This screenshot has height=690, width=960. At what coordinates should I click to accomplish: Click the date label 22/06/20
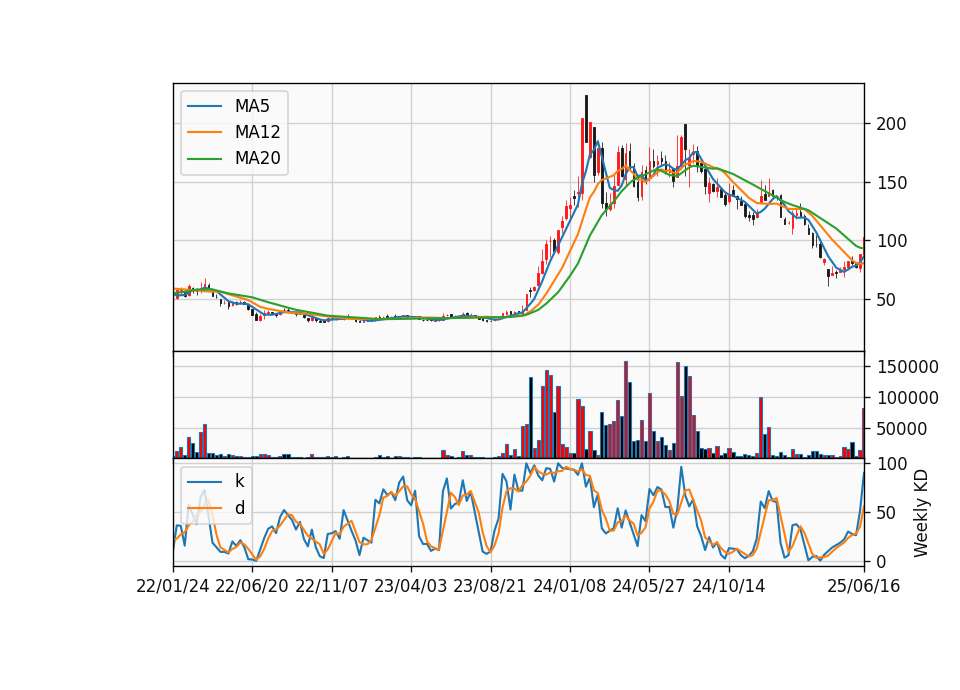pos(252,586)
